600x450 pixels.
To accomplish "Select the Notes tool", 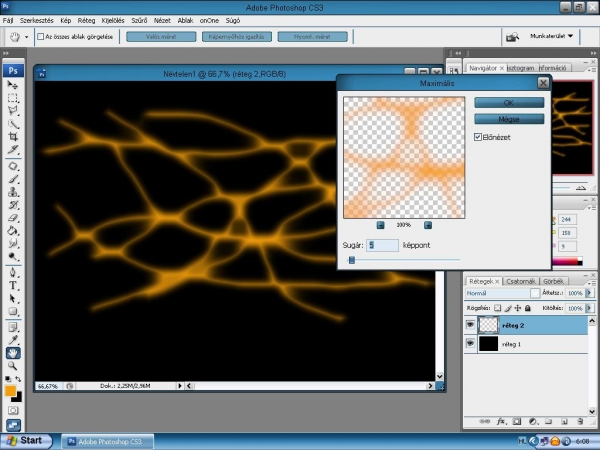I will pyautogui.click(x=13, y=328).
